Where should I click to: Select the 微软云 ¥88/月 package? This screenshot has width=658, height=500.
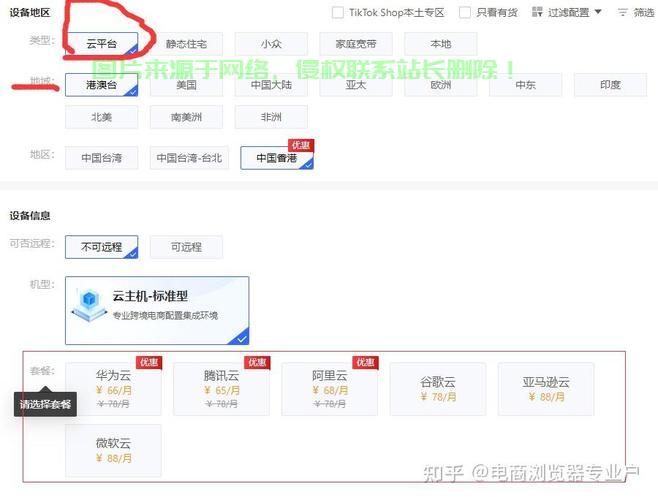tap(113, 450)
